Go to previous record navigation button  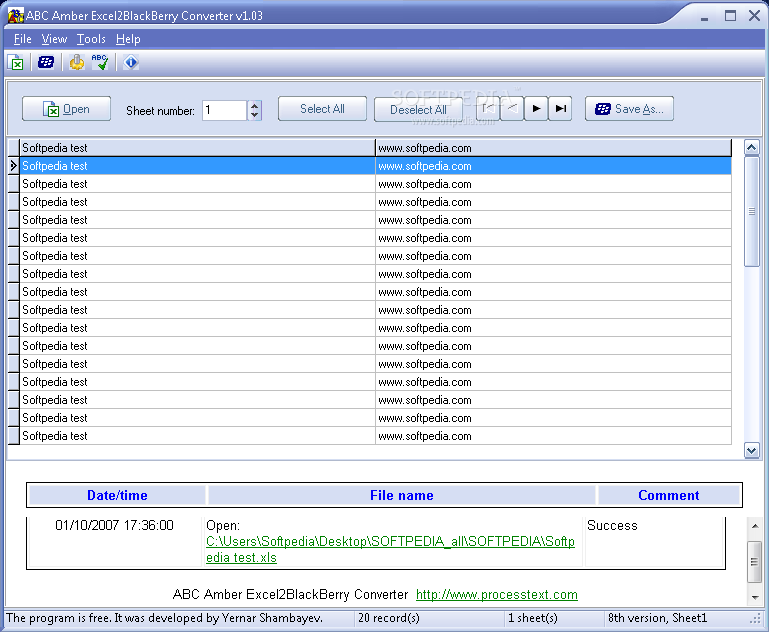[512, 108]
